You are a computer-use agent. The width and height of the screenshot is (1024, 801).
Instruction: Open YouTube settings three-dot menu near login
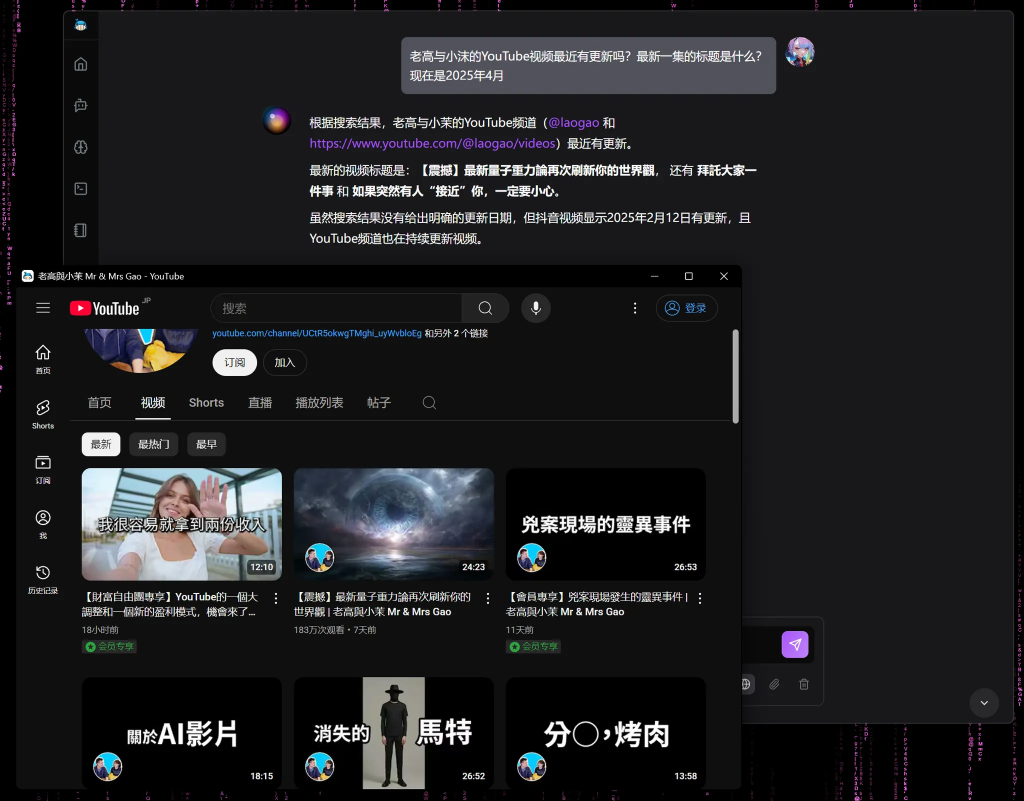click(635, 308)
